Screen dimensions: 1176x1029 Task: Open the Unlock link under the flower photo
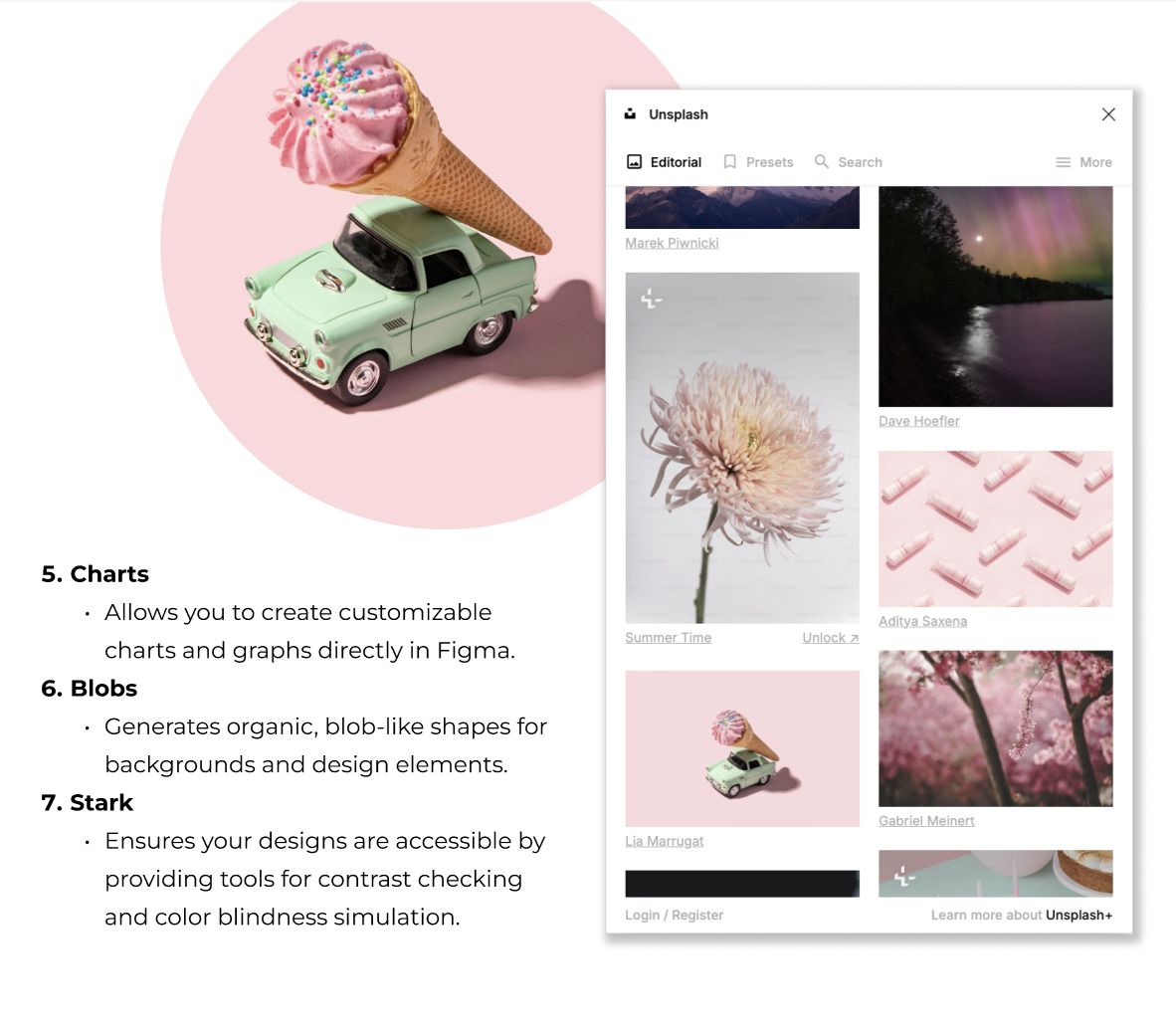830,638
